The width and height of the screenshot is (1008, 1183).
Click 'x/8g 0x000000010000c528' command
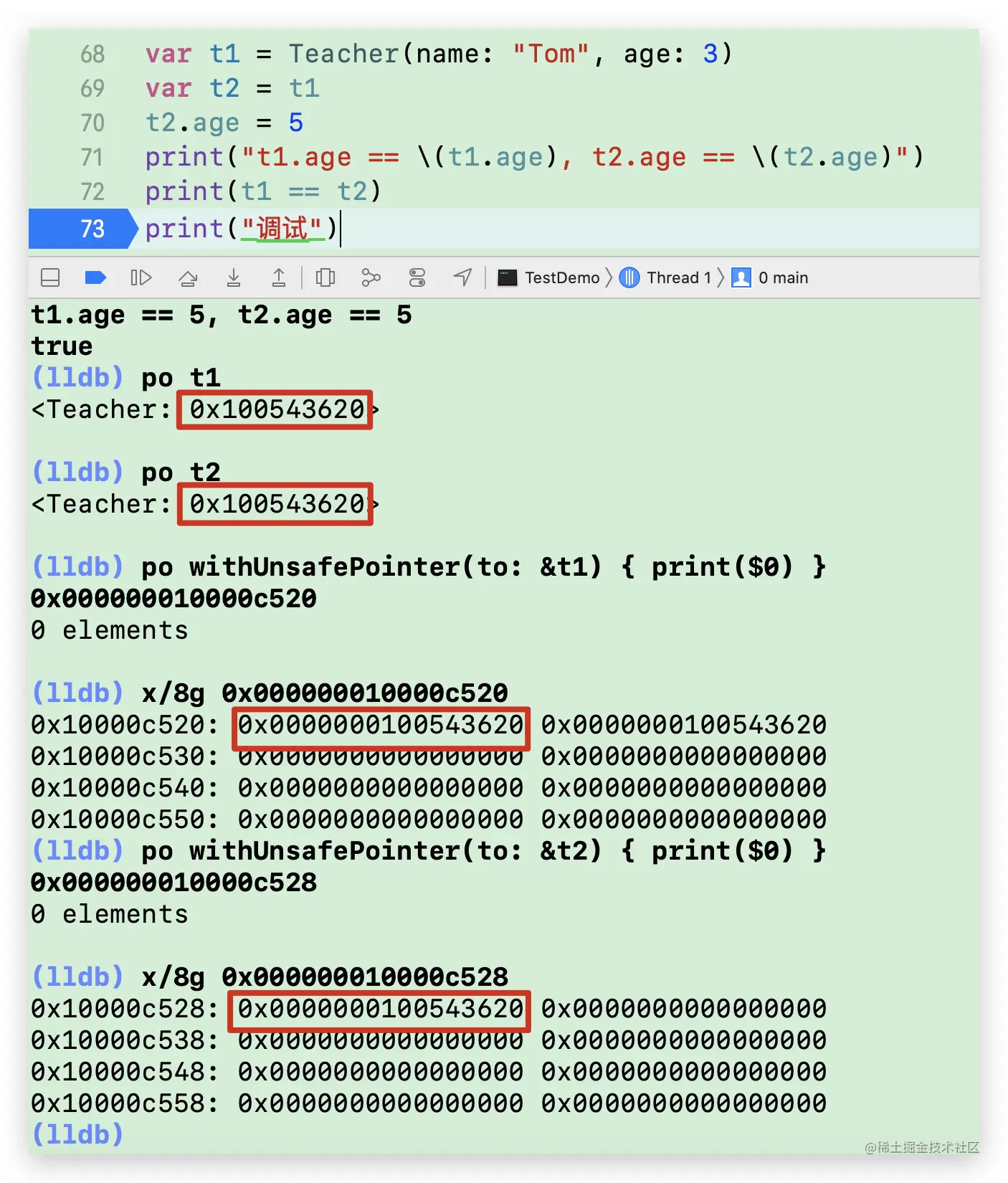coord(325,977)
